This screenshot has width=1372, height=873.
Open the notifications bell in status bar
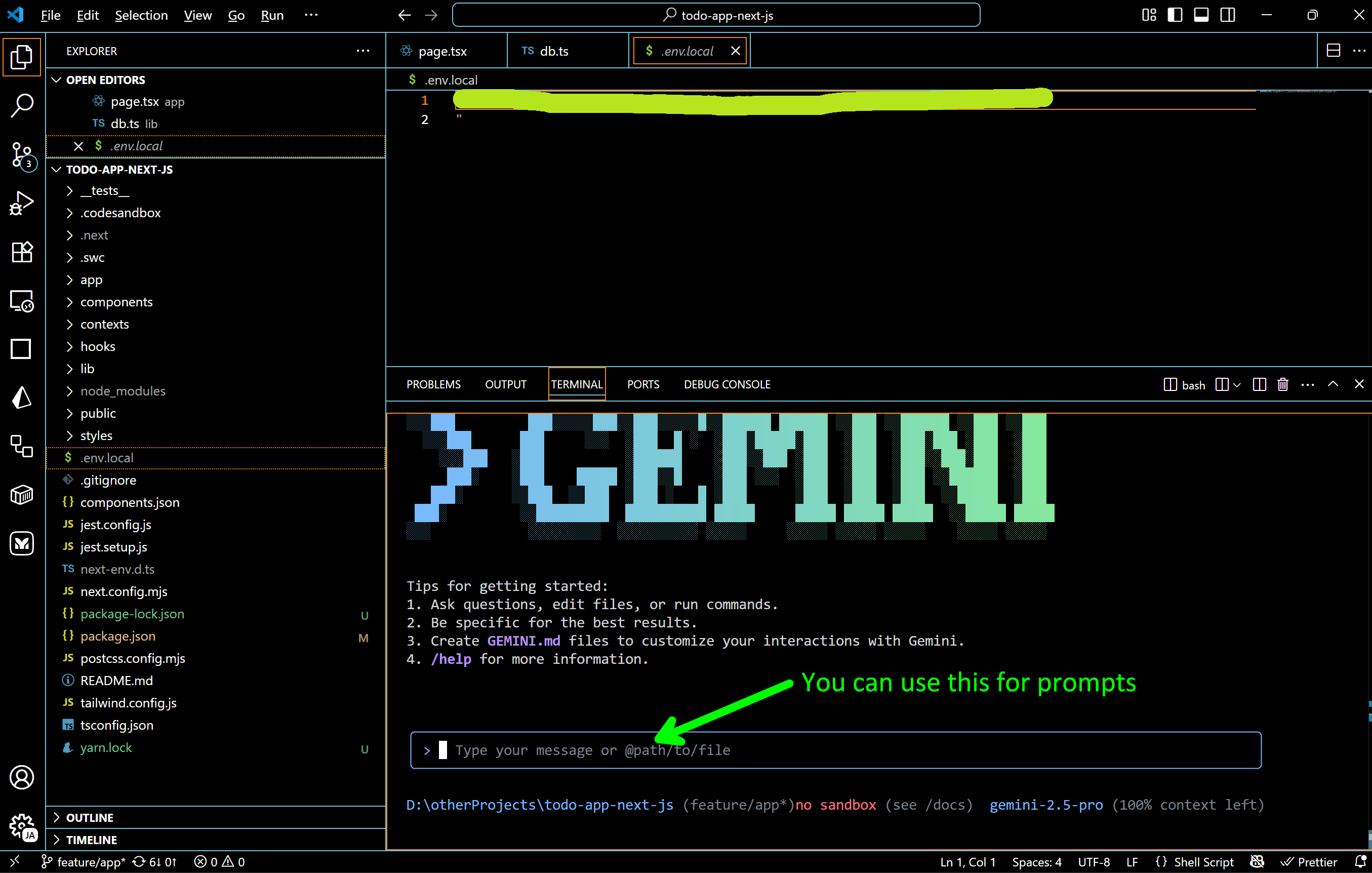tap(1360, 861)
